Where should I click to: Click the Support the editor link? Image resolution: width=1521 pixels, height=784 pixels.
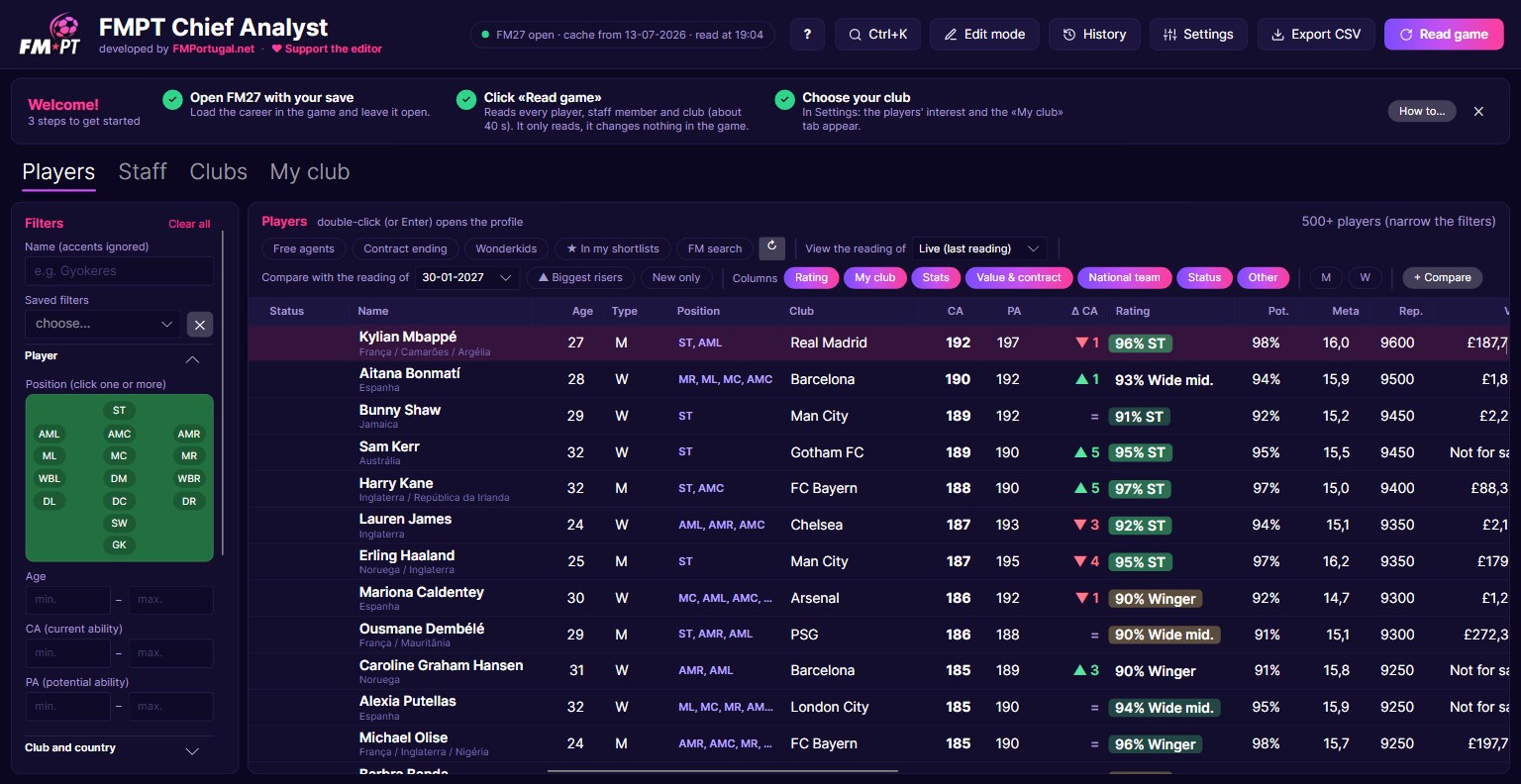point(327,49)
